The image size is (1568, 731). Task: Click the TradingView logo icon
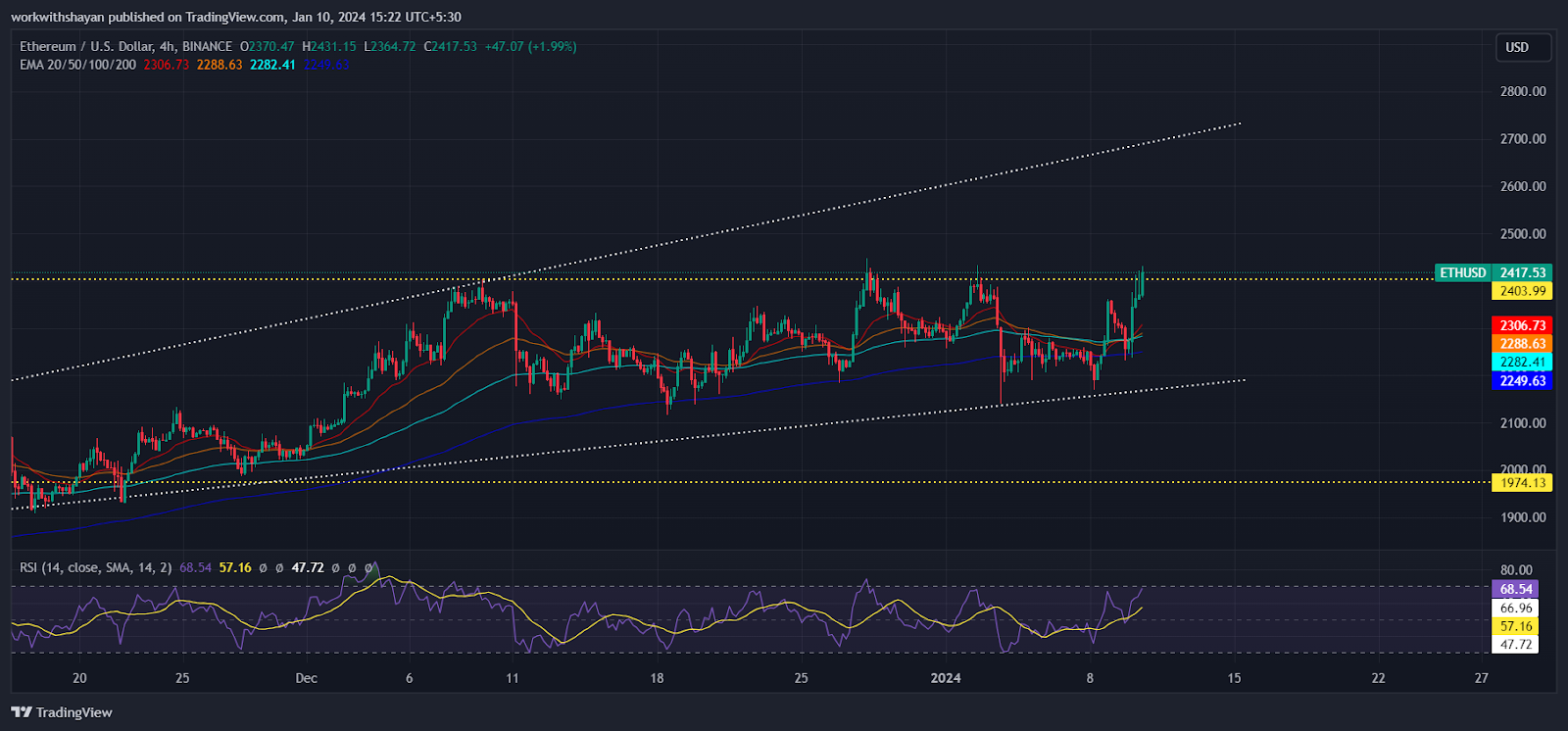click(22, 712)
